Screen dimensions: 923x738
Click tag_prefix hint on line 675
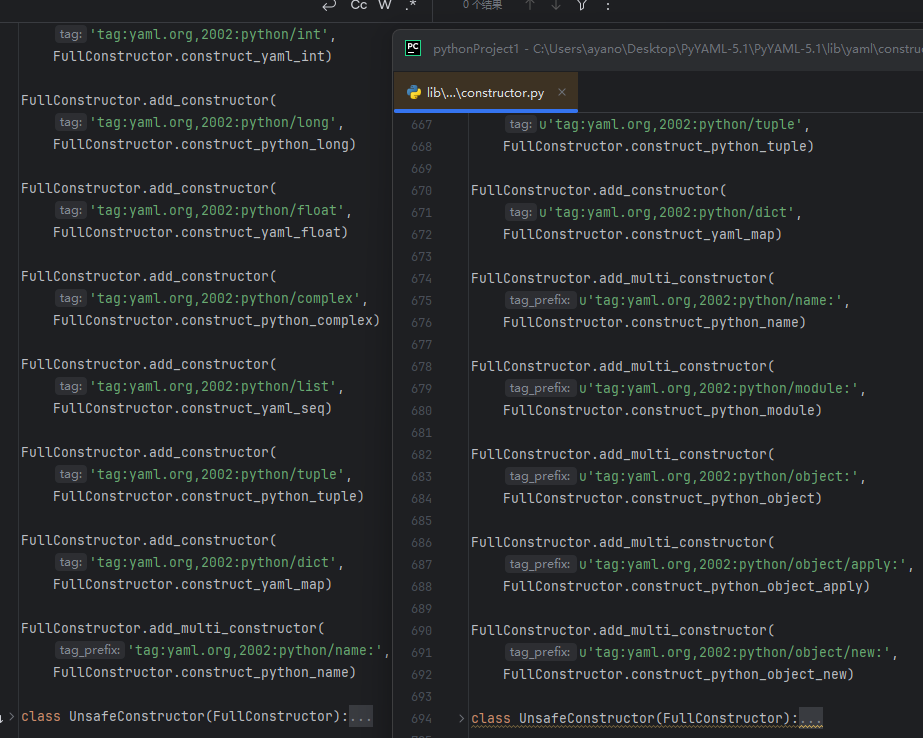point(539,301)
